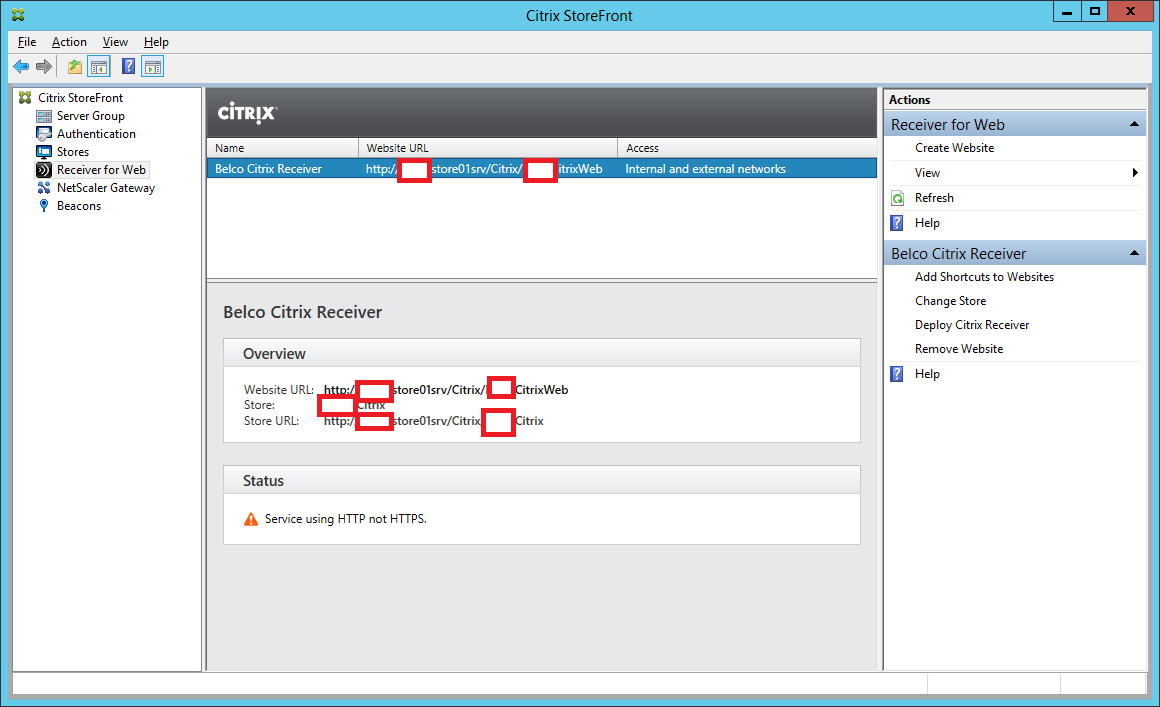This screenshot has height=707, width=1160.
Task: Click the Store URL label
Action: pyautogui.click(x=272, y=421)
